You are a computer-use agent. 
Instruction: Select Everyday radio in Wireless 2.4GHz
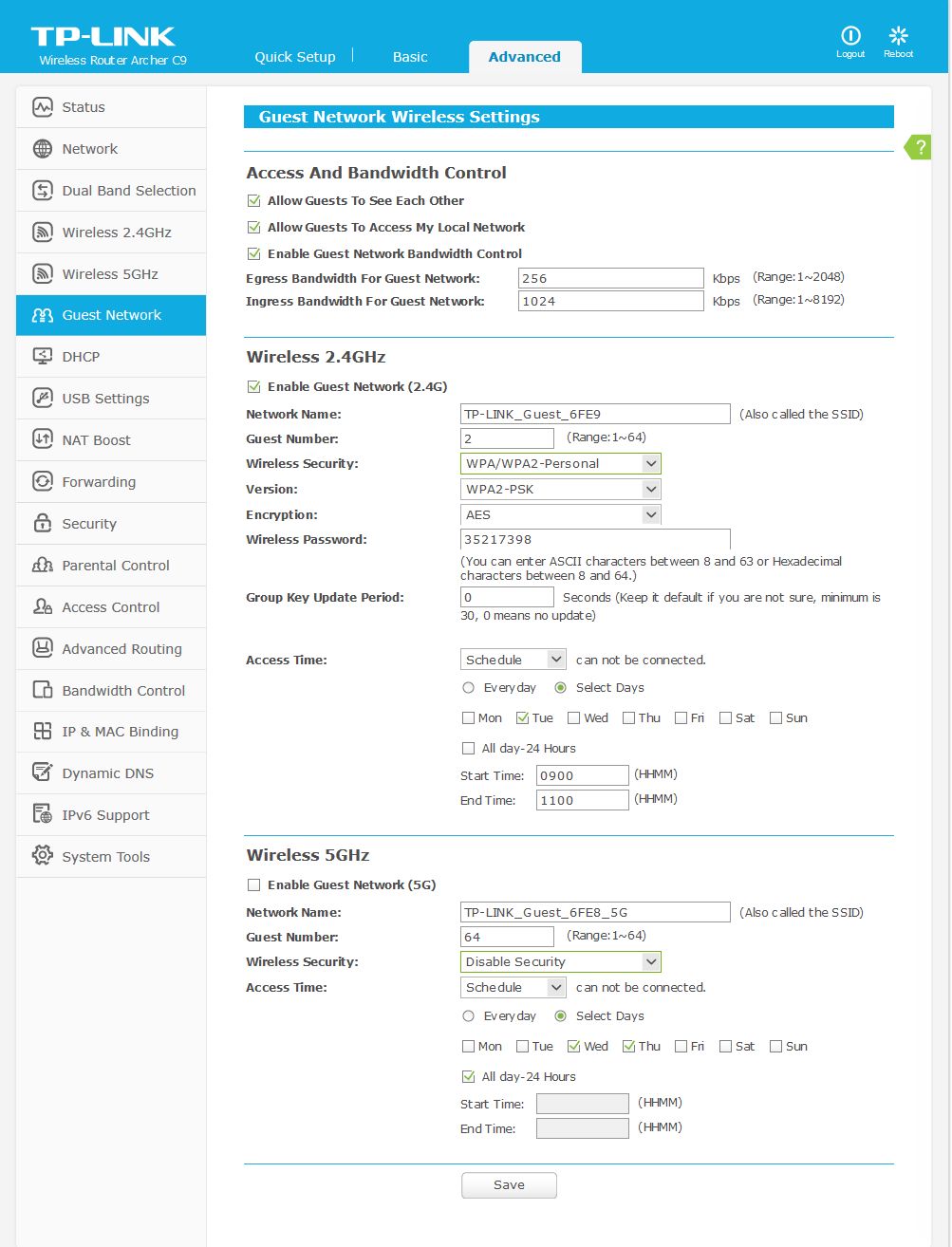point(468,688)
